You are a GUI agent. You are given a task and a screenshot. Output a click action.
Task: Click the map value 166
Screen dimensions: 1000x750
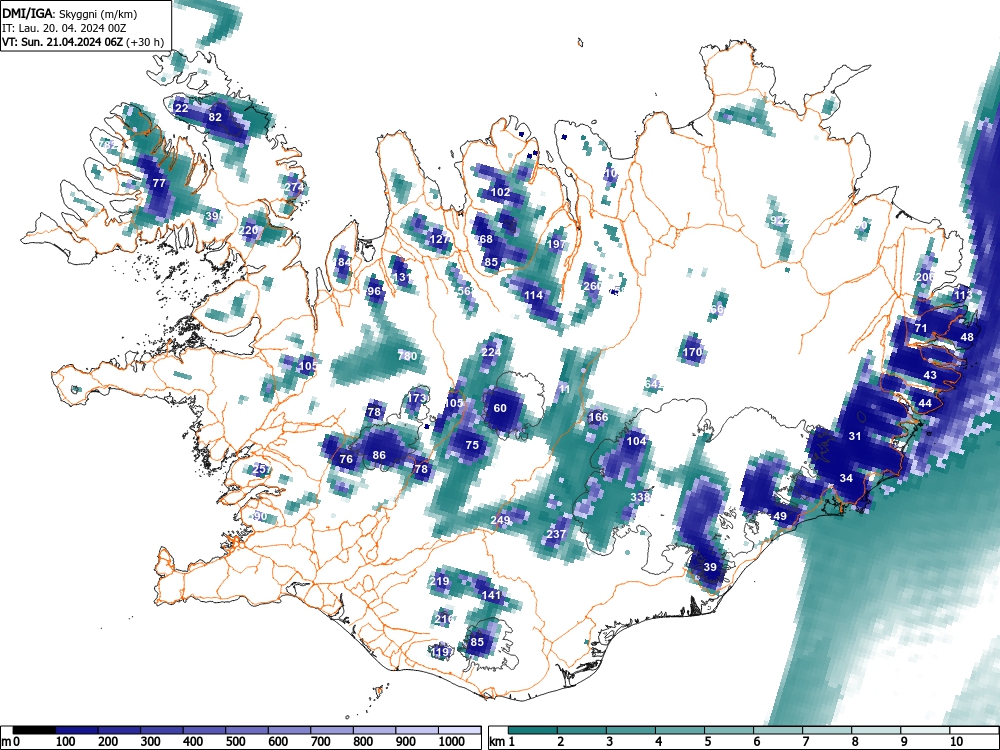pos(598,417)
